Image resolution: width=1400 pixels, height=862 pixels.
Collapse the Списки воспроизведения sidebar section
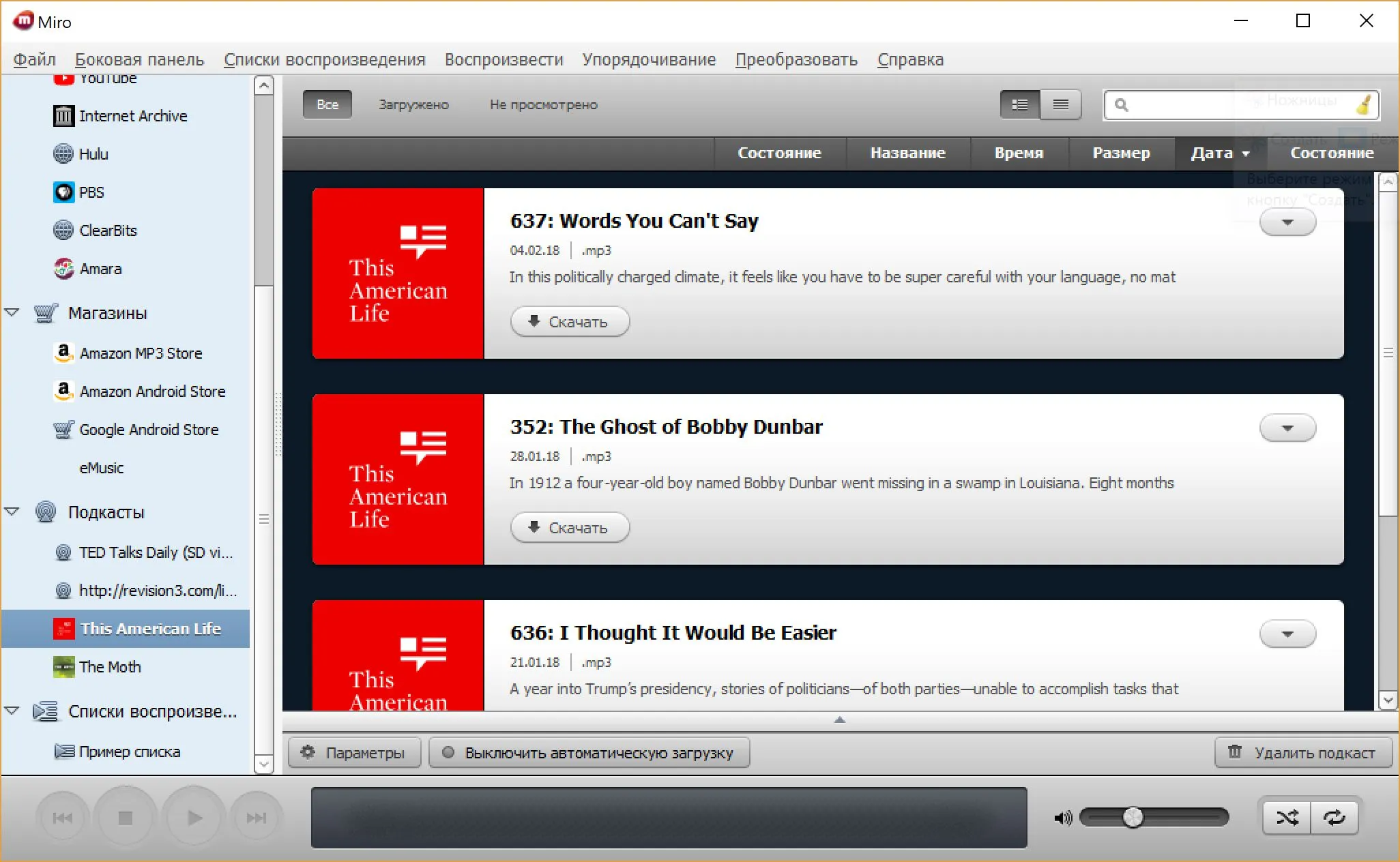12,711
